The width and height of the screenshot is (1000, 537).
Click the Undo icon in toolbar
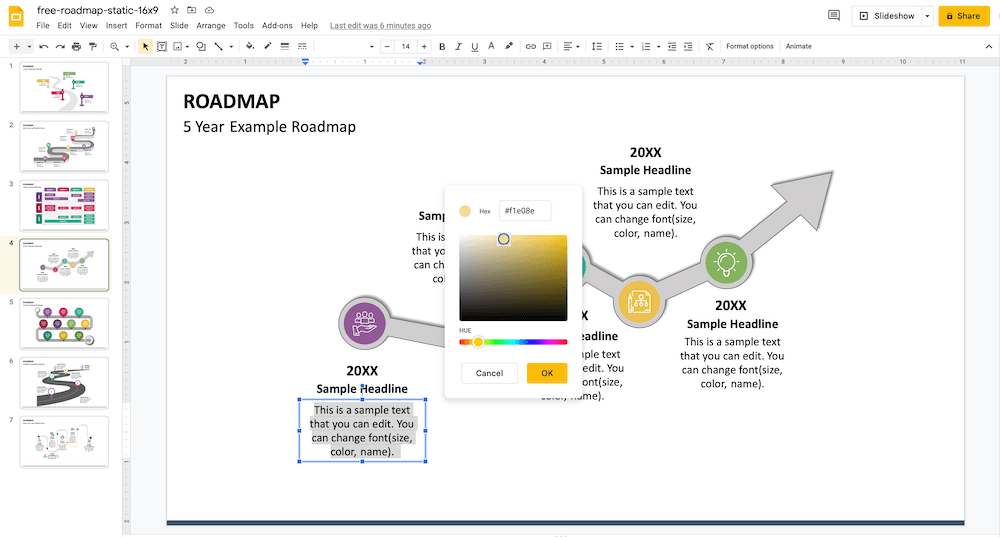(x=43, y=47)
